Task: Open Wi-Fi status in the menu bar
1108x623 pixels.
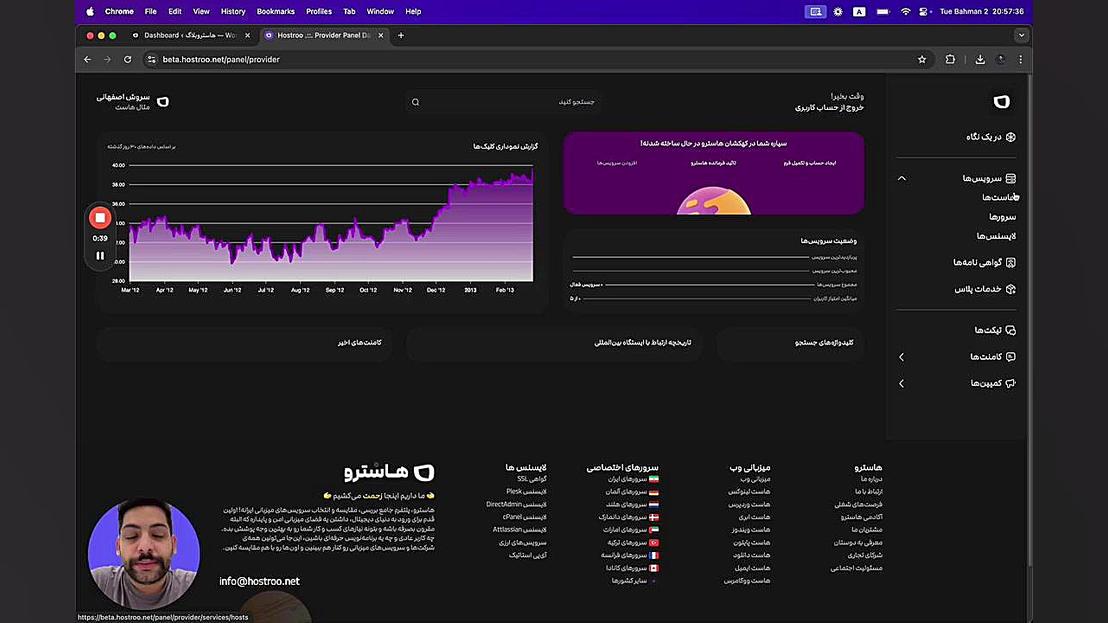Action: coord(905,11)
